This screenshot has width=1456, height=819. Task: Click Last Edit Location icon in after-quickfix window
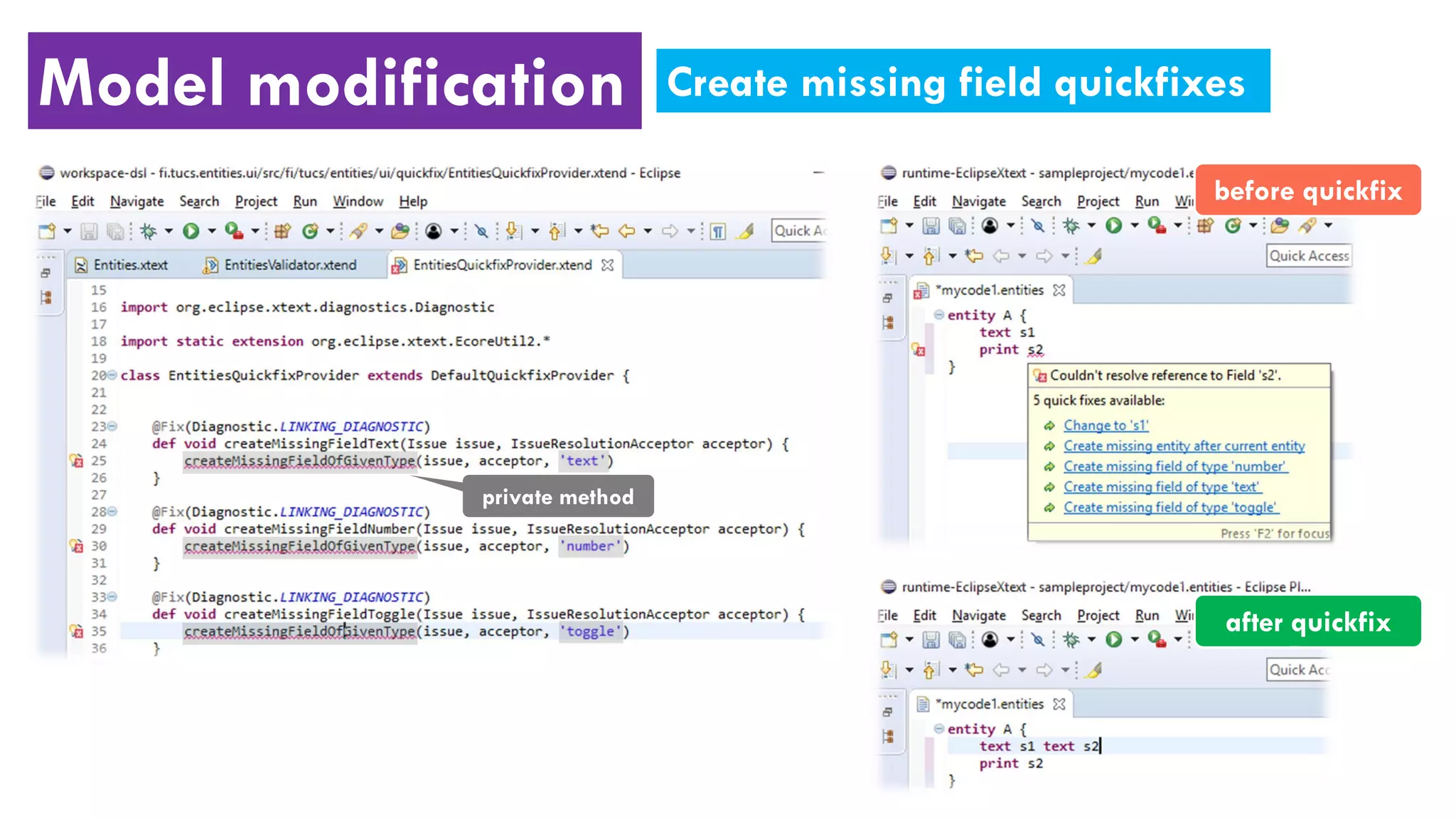tap(974, 670)
